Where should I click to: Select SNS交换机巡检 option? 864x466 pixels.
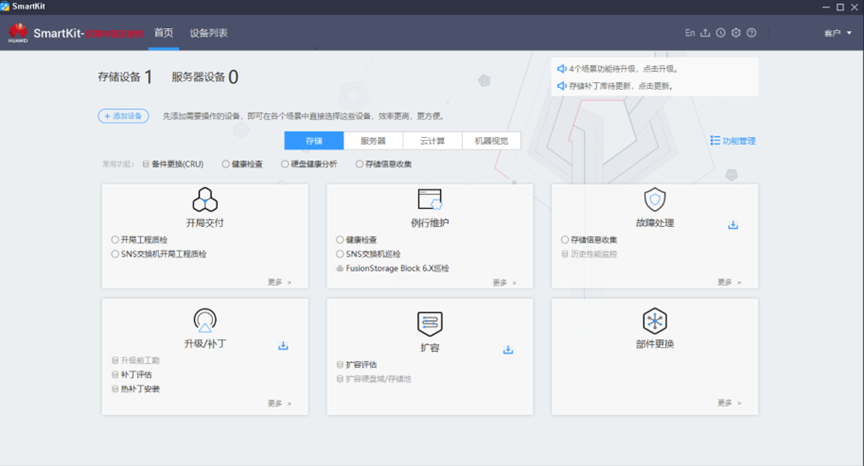(x=368, y=254)
